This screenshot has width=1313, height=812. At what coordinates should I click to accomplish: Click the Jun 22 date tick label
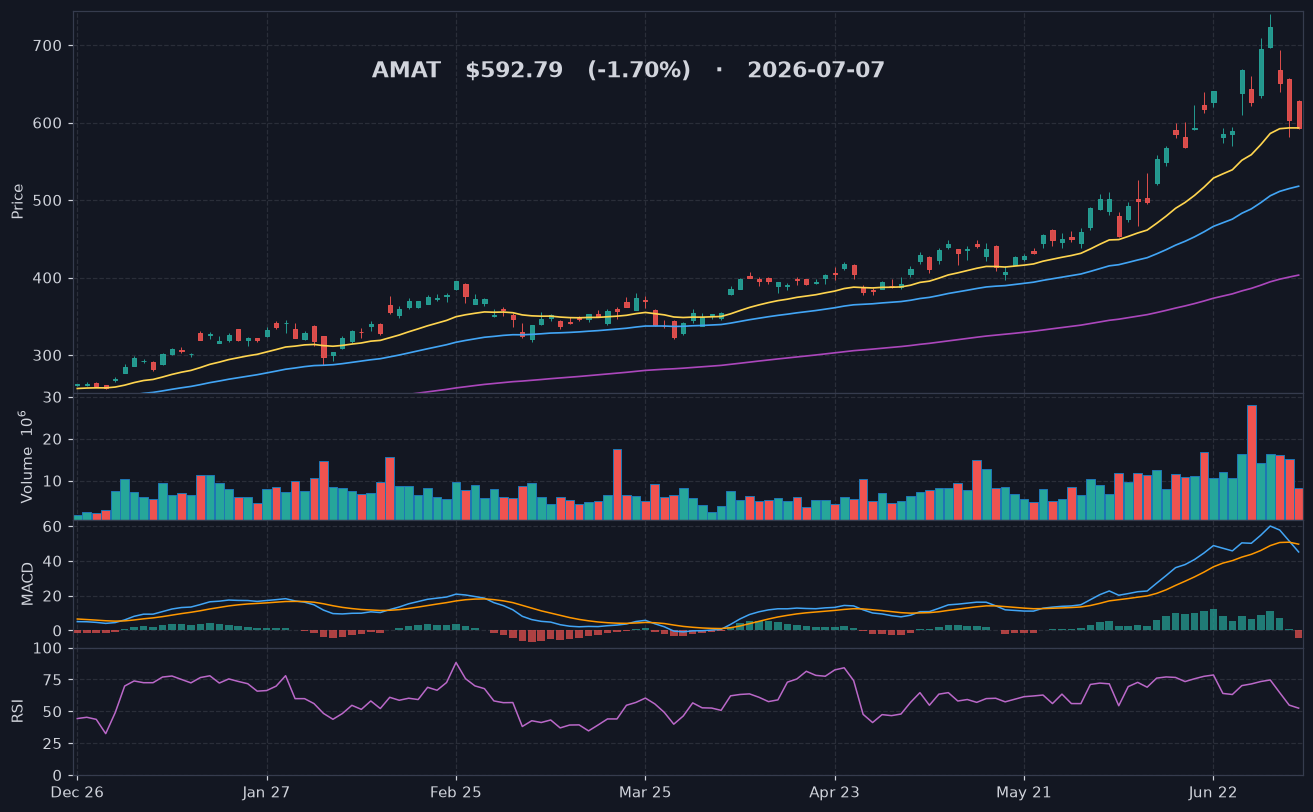[x=1213, y=792]
